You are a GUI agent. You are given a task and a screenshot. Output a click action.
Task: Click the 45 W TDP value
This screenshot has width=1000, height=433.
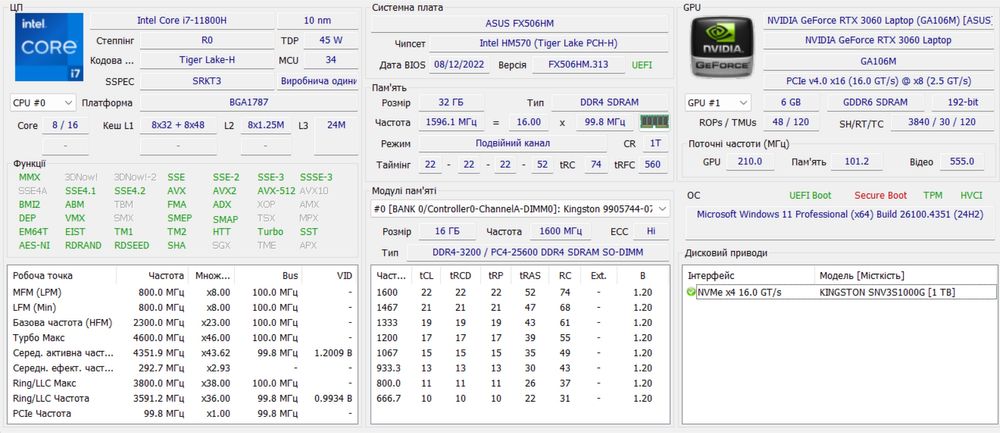[330, 40]
